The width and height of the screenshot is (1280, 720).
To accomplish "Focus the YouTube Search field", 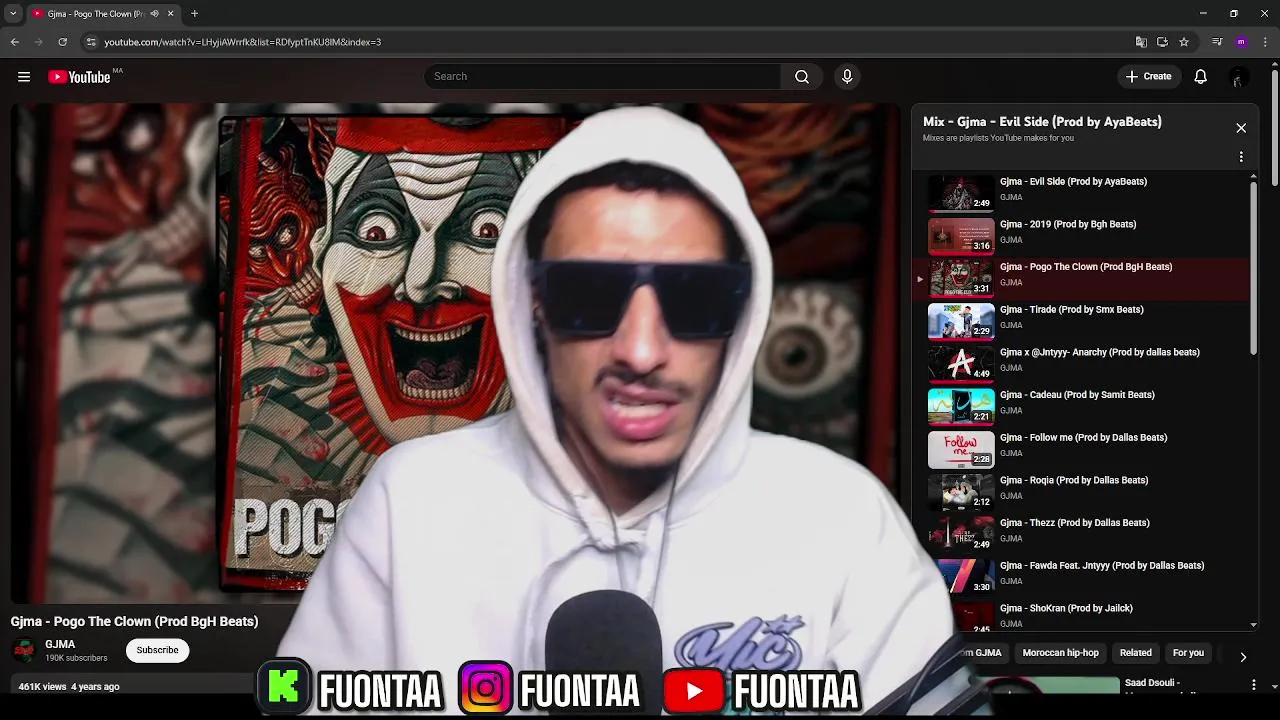I will tap(603, 77).
